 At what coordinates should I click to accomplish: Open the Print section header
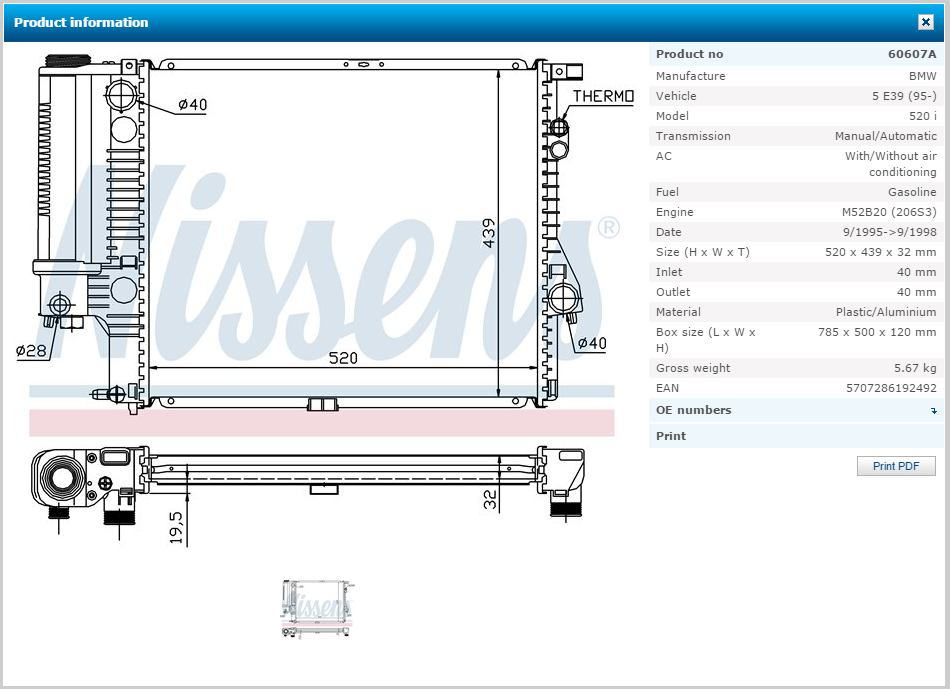pos(796,436)
